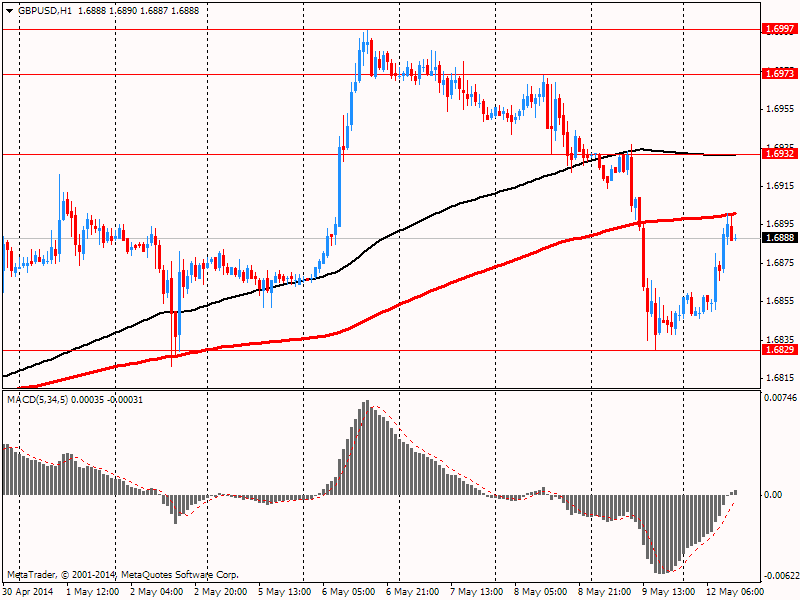Click the 30 Apr 2014 time axis label
This screenshot has height=600, width=800.
28,592
